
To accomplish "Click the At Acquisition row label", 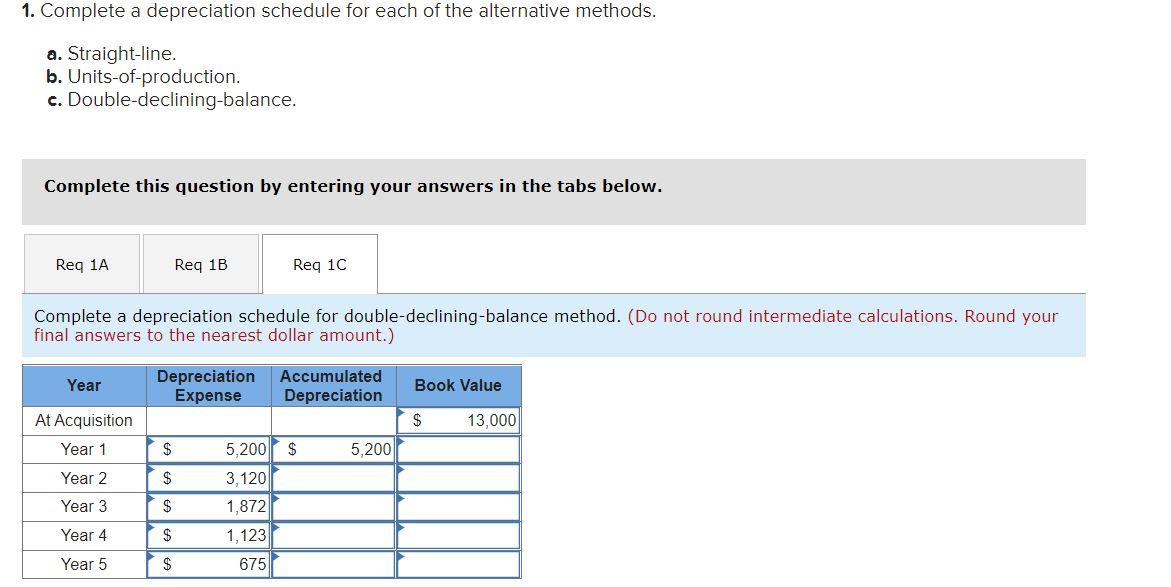I will click(x=83, y=420).
